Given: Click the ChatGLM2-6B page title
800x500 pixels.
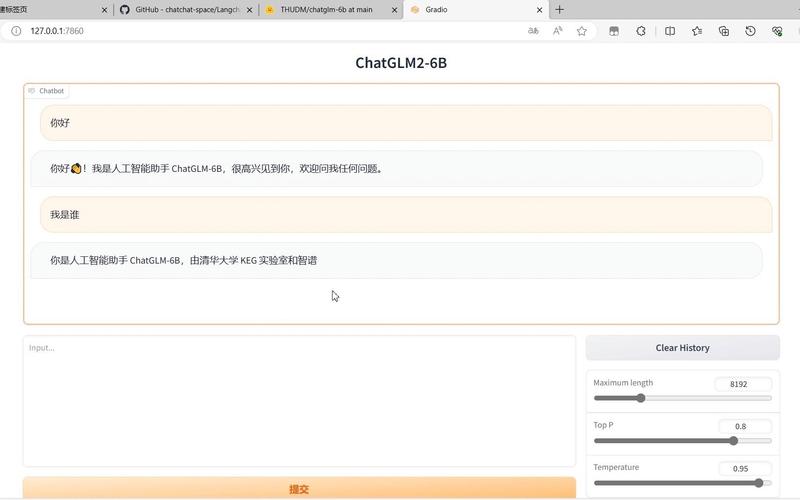Looking at the screenshot, I should pos(401,63).
